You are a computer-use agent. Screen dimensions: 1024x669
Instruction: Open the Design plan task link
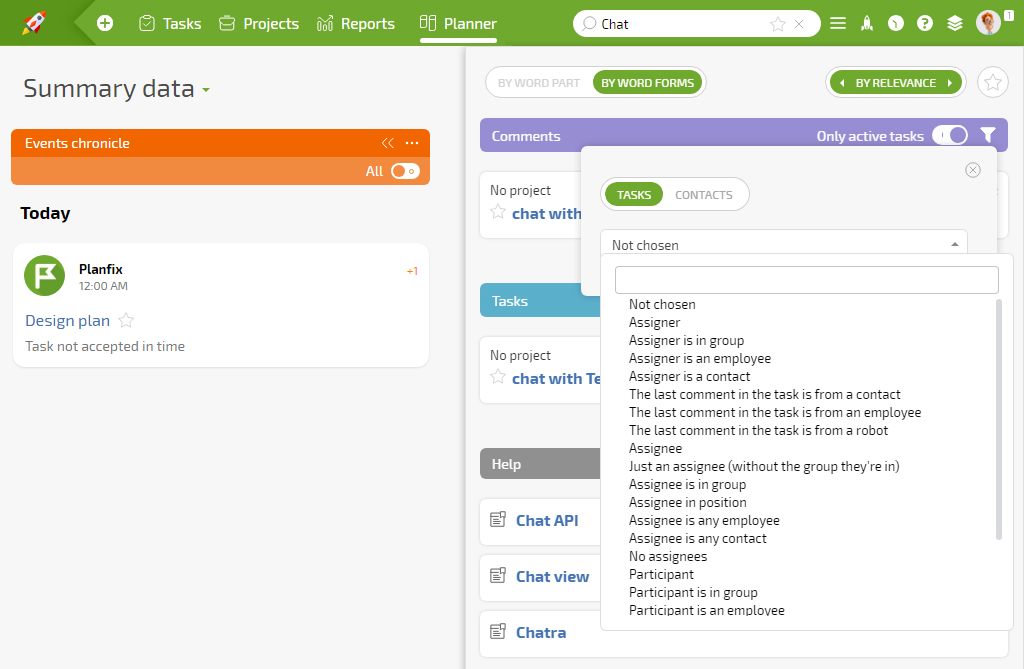(67, 321)
